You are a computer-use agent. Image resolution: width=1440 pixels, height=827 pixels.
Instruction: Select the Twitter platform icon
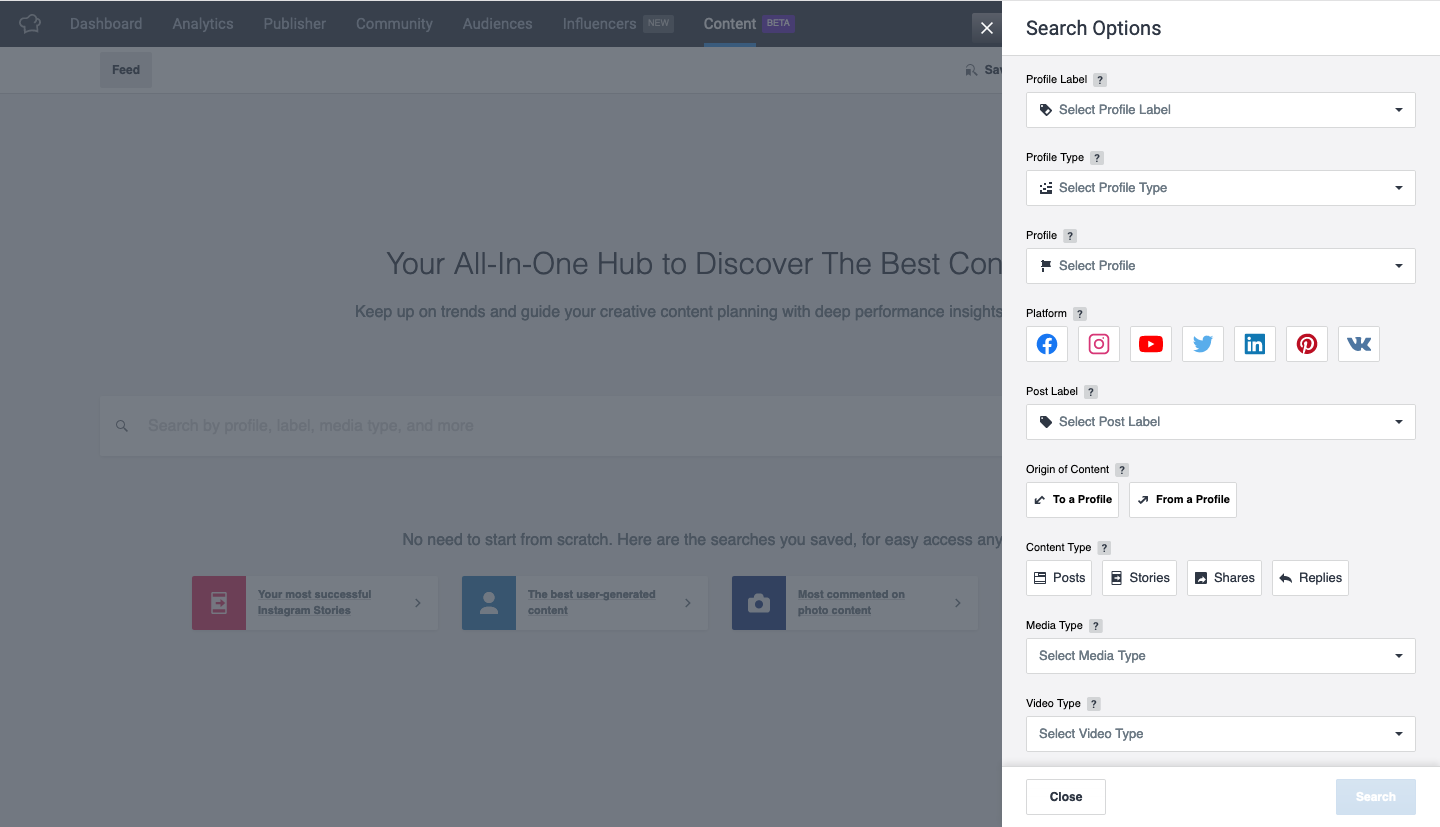click(x=1203, y=344)
